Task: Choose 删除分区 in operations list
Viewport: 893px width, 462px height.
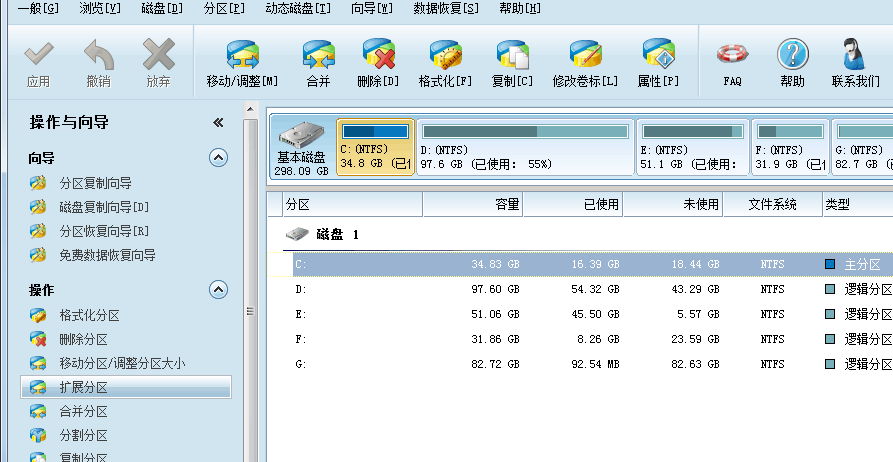Action: pyautogui.click(x=84, y=340)
